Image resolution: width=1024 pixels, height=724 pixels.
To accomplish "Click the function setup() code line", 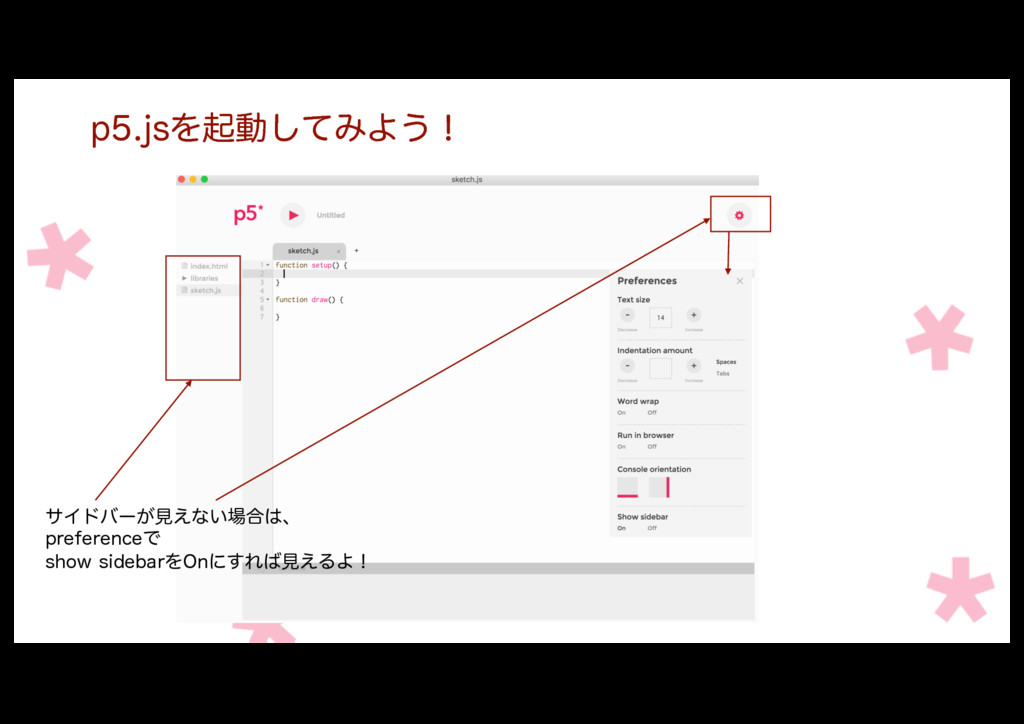I will coord(312,265).
